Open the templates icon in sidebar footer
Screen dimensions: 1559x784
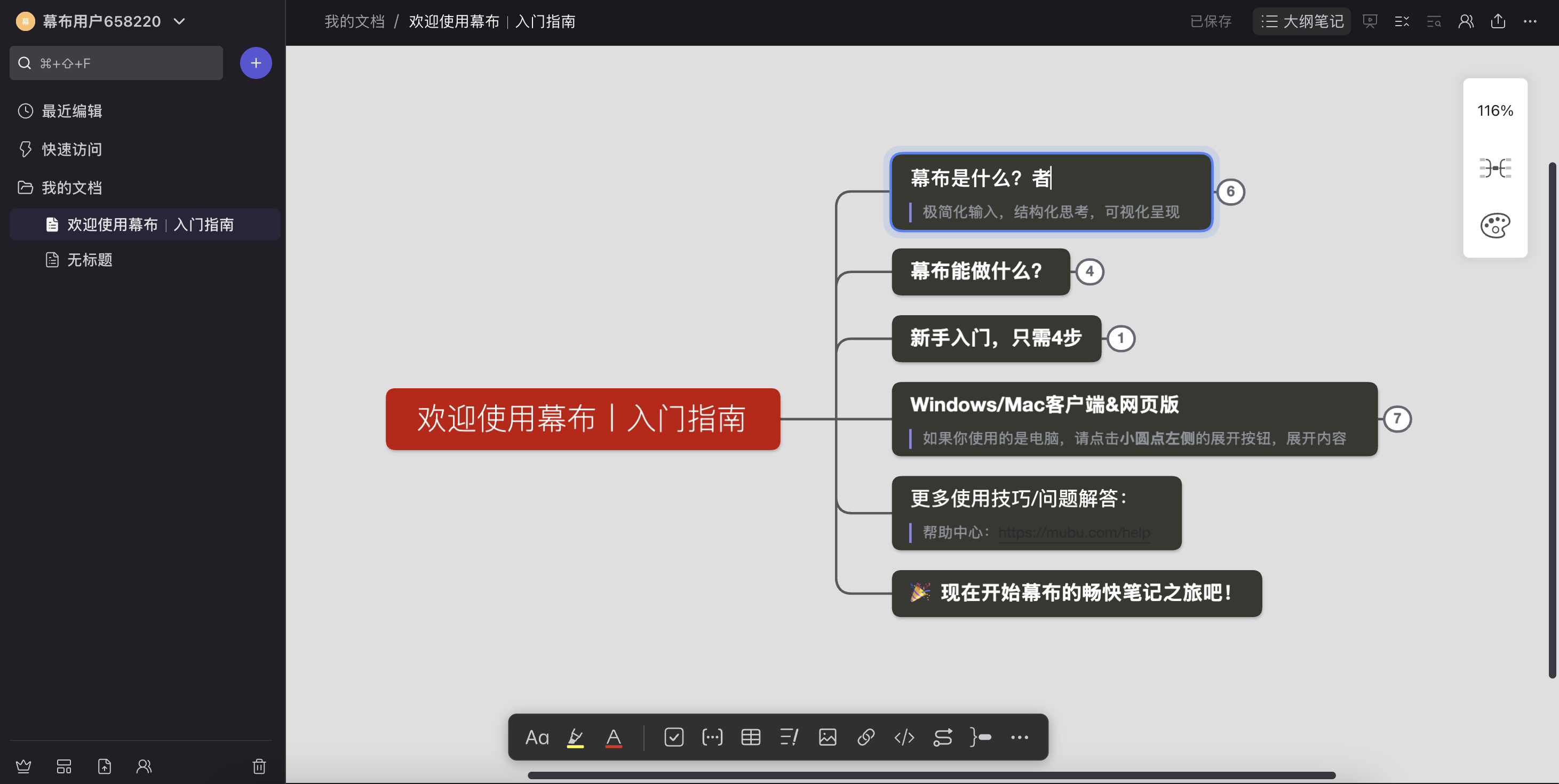coord(63,766)
